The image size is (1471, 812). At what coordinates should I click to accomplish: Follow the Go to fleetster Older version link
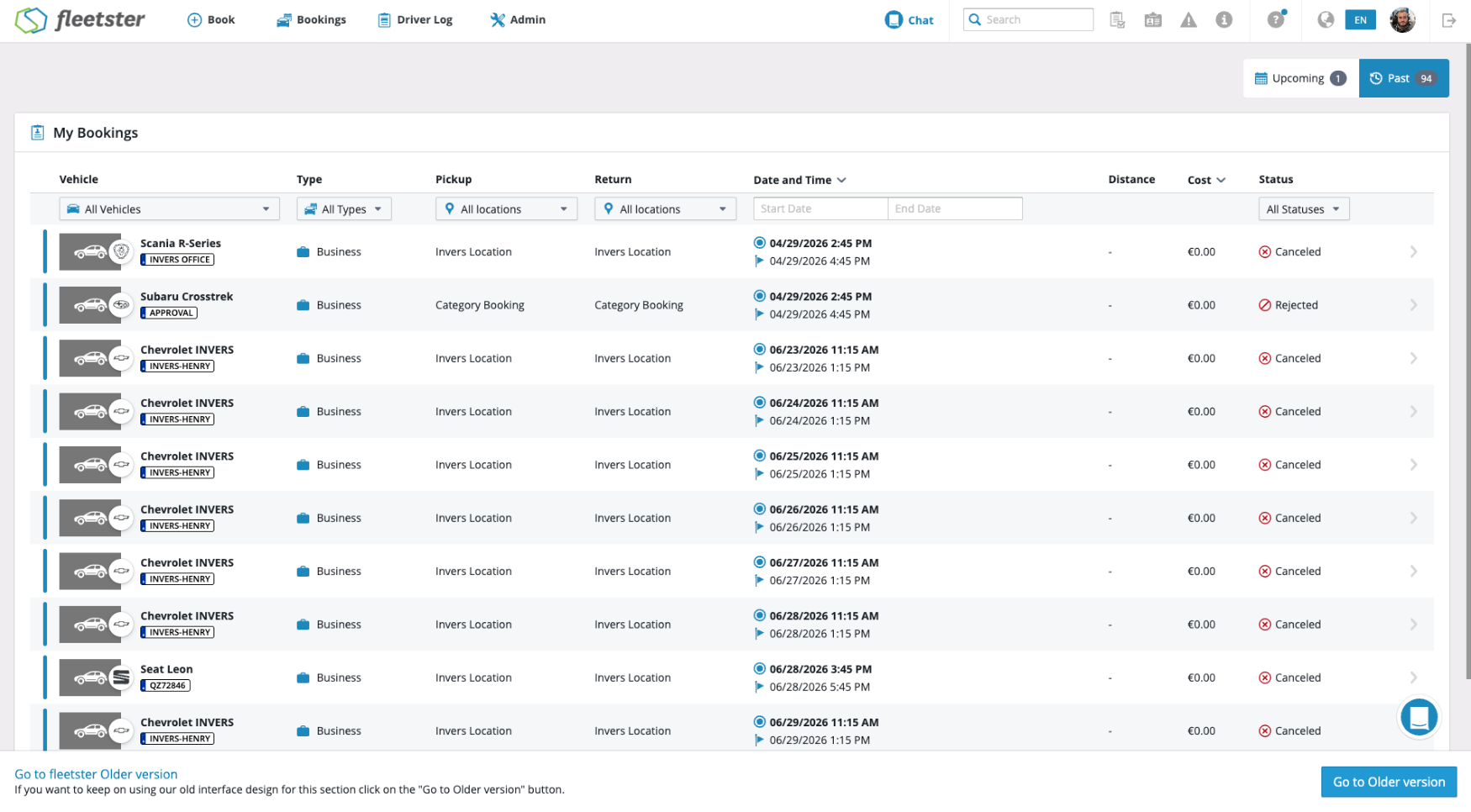pyautogui.click(x=96, y=774)
